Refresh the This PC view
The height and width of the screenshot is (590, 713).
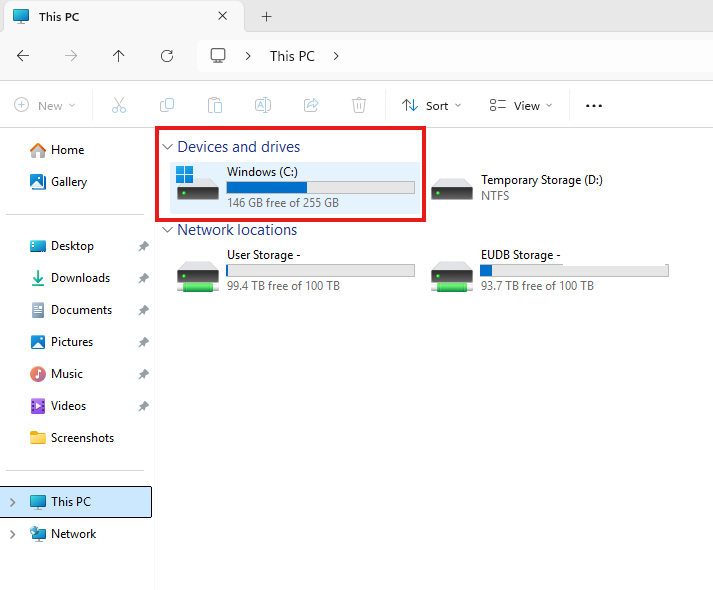coord(167,56)
